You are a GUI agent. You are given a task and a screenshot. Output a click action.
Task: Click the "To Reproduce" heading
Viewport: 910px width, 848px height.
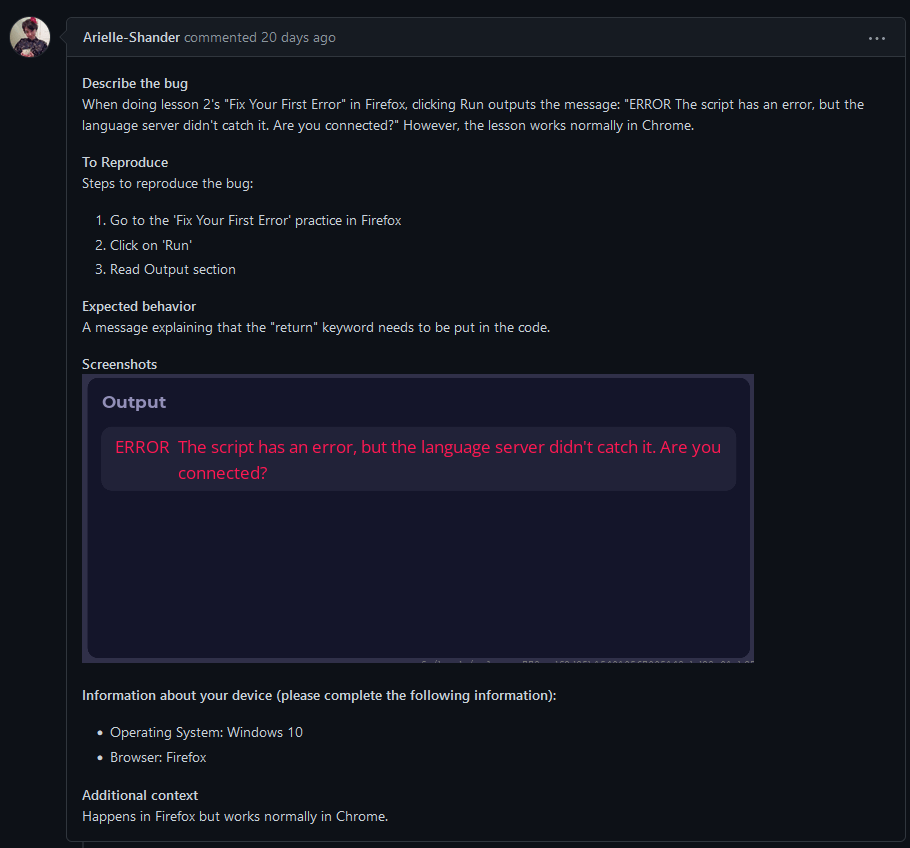(125, 162)
